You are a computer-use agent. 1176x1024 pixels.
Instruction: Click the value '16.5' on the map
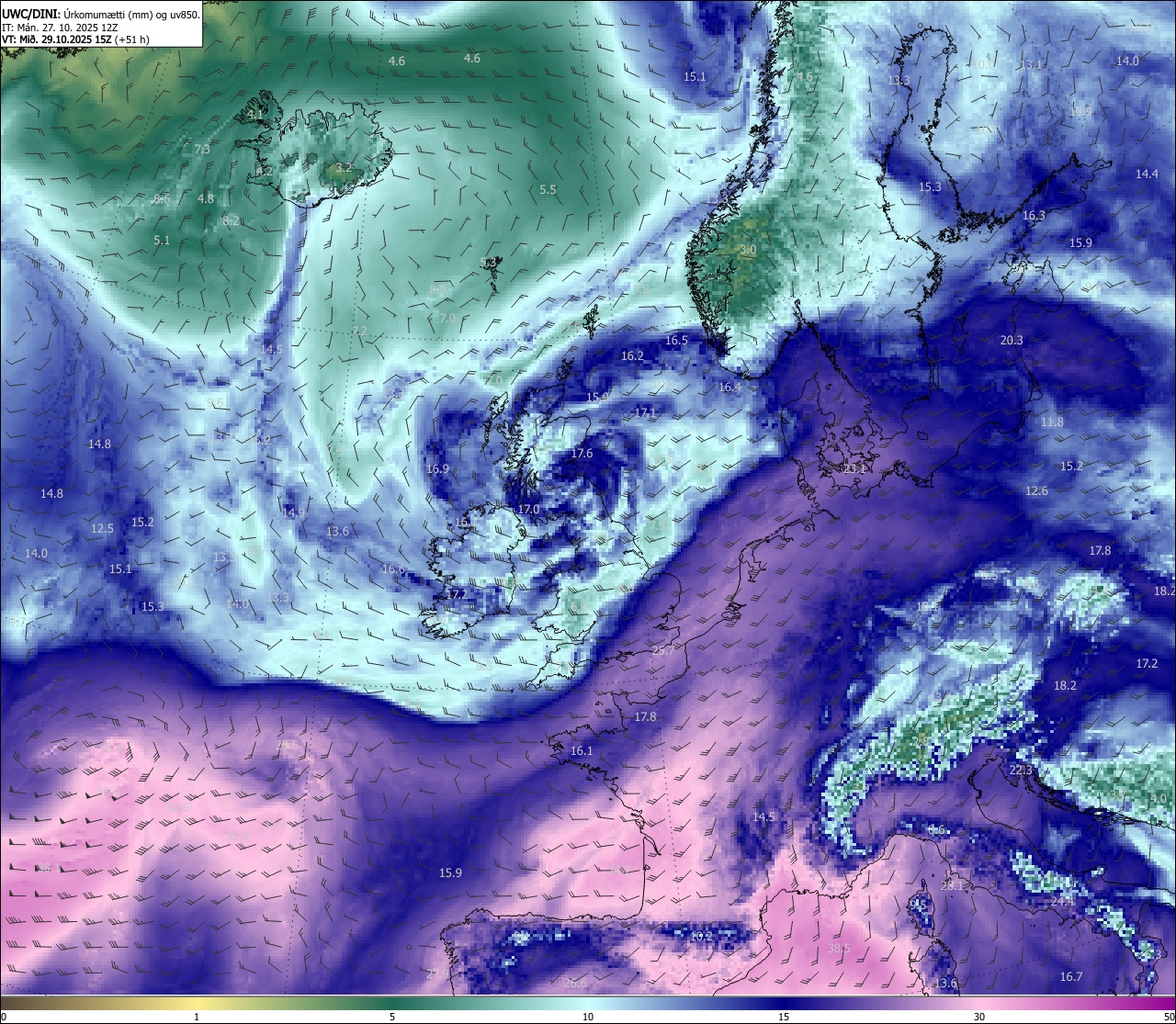tap(676, 340)
